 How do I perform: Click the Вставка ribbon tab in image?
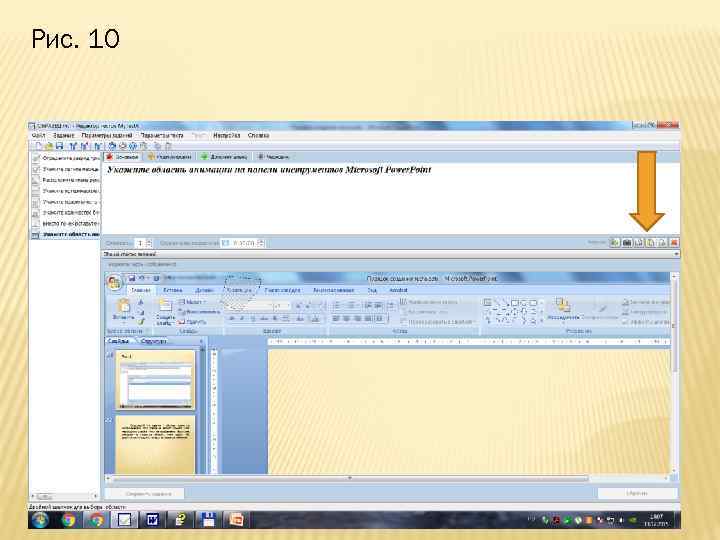tap(173, 290)
